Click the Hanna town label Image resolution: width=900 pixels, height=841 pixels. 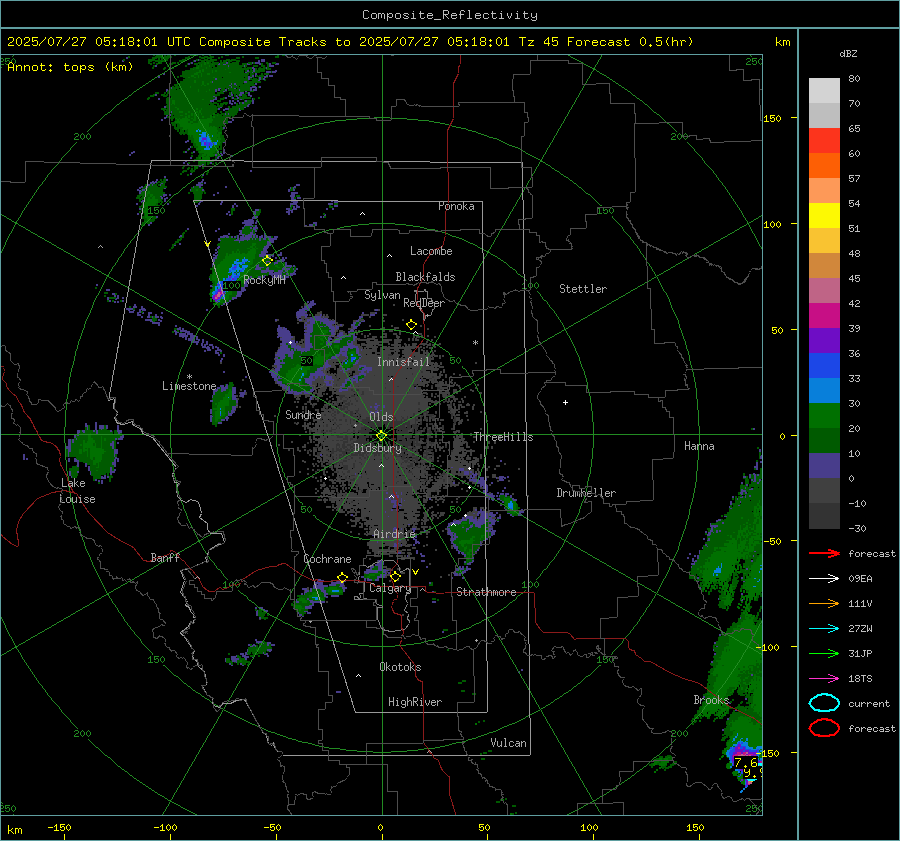click(699, 446)
